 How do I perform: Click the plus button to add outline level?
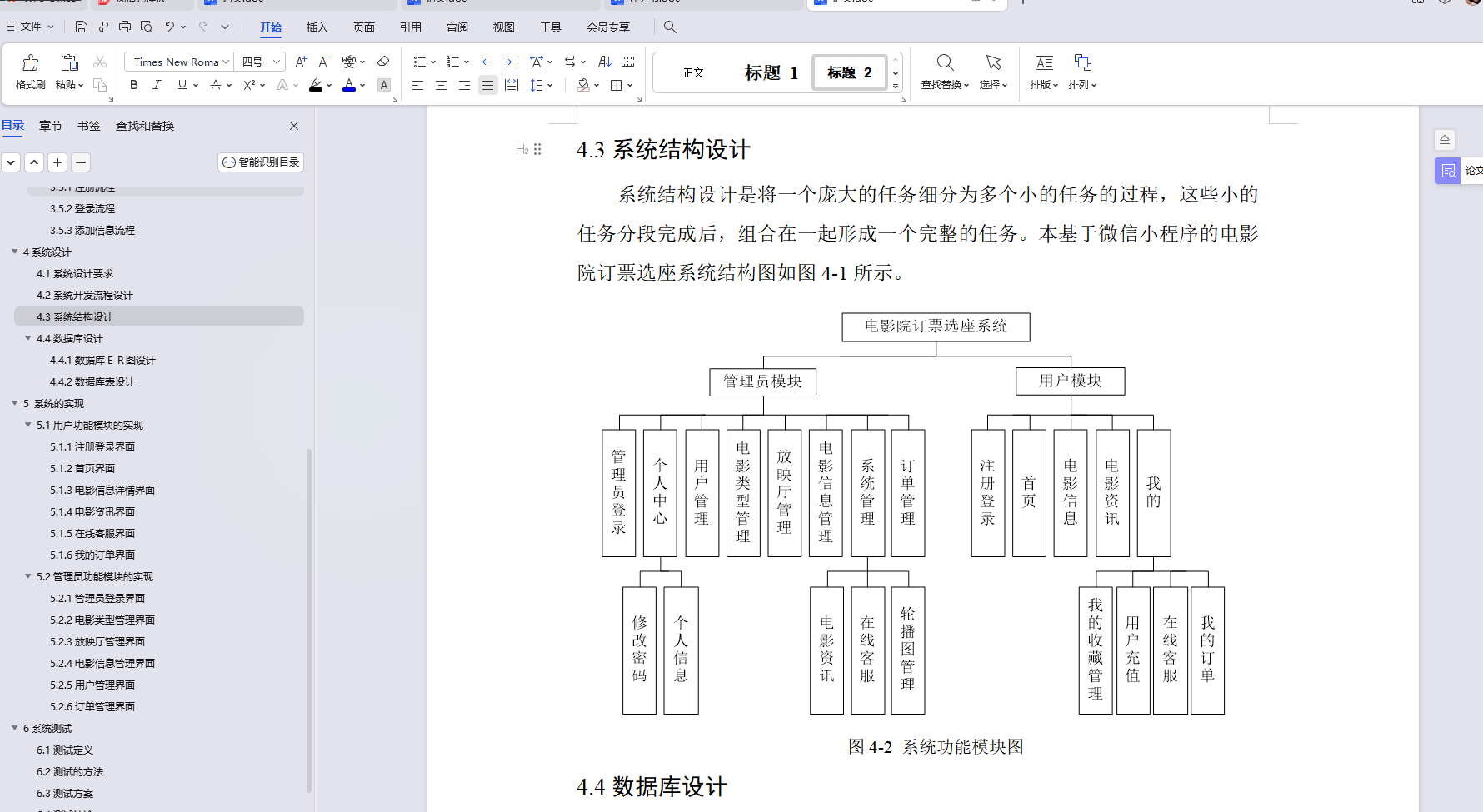(57, 162)
